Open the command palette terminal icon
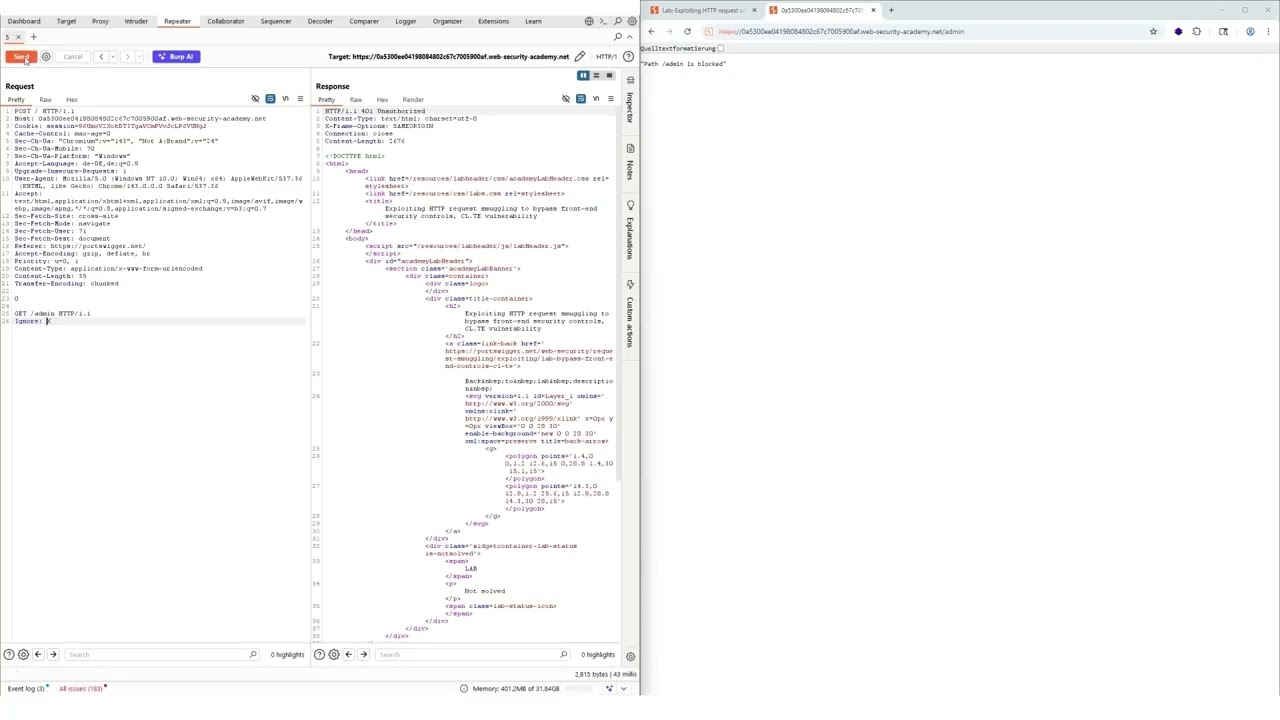 coord(604,21)
